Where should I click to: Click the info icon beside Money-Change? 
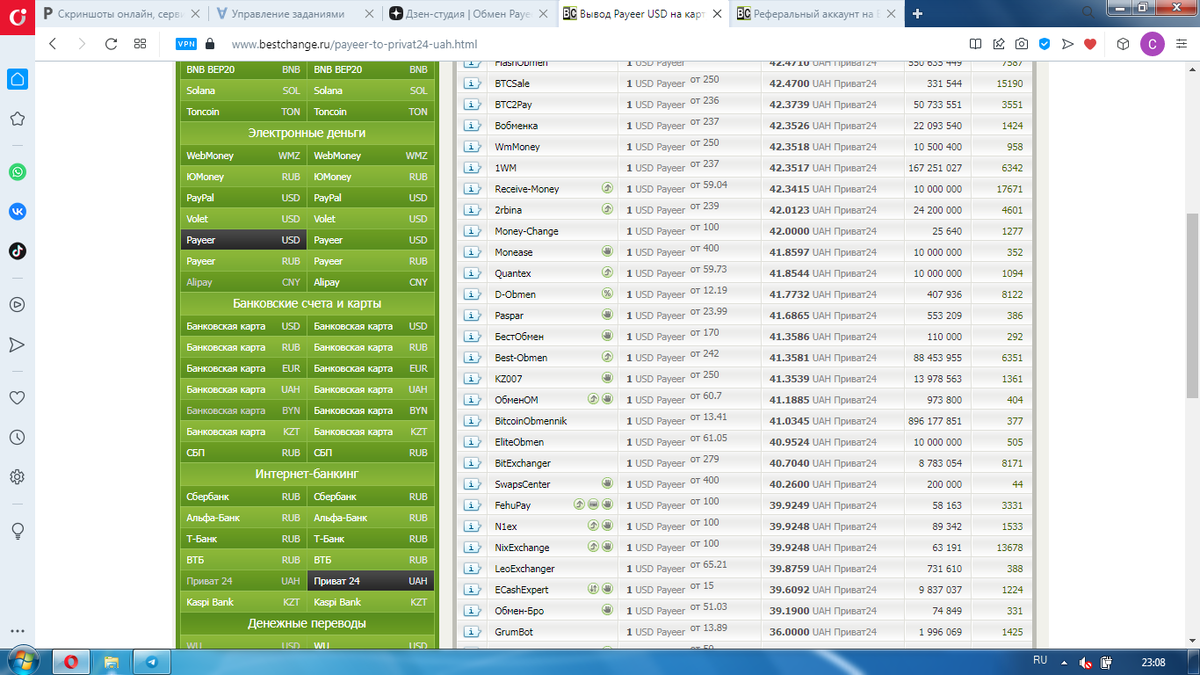(473, 231)
